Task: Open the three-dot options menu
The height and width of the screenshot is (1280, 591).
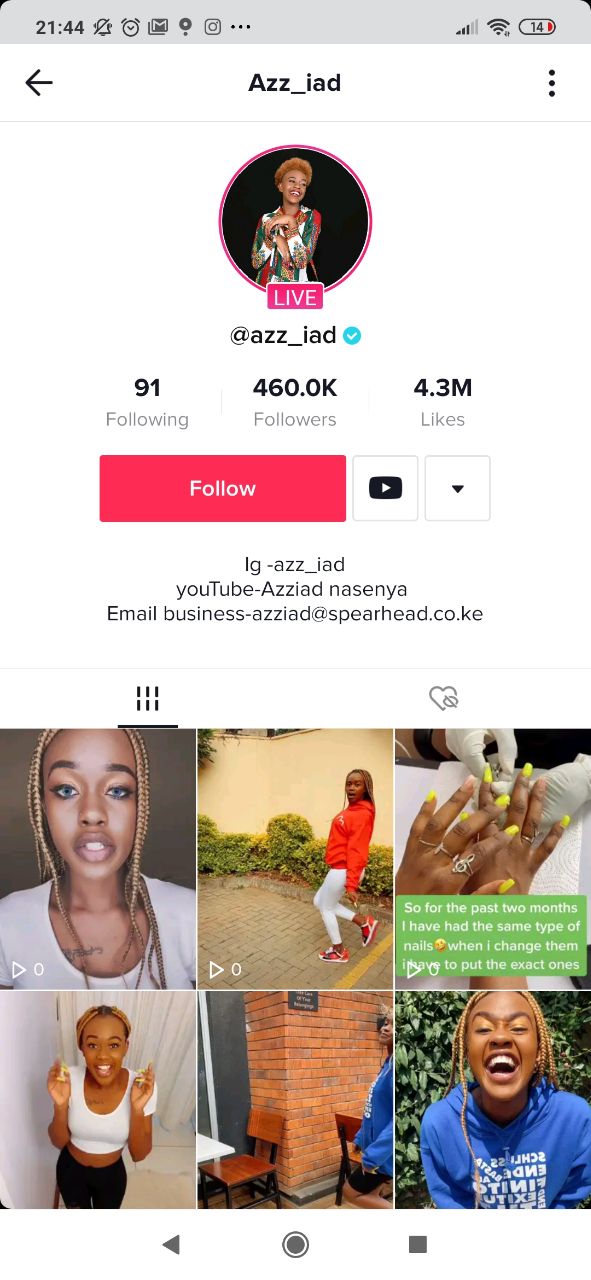Action: point(551,83)
